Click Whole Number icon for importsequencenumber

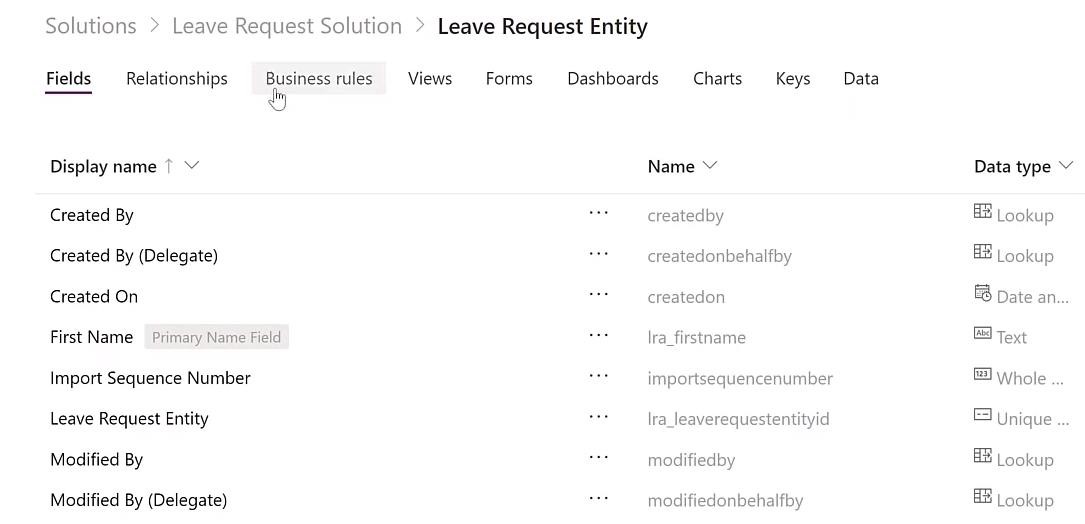[982, 374]
